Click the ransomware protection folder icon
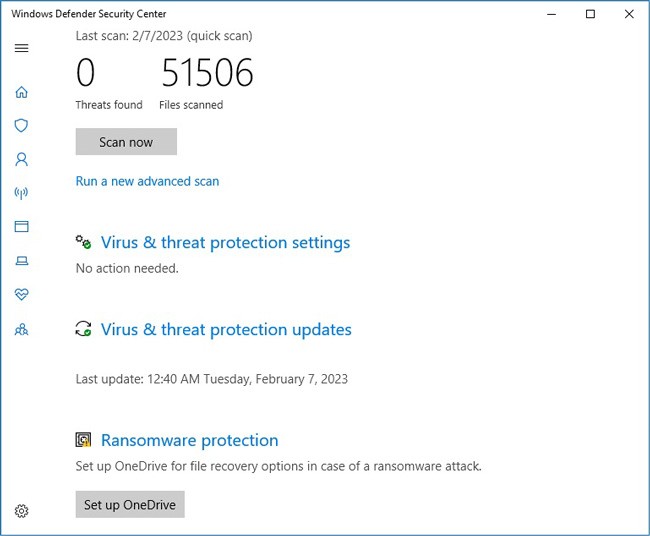 pyautogui.click(x=83, y=439)
